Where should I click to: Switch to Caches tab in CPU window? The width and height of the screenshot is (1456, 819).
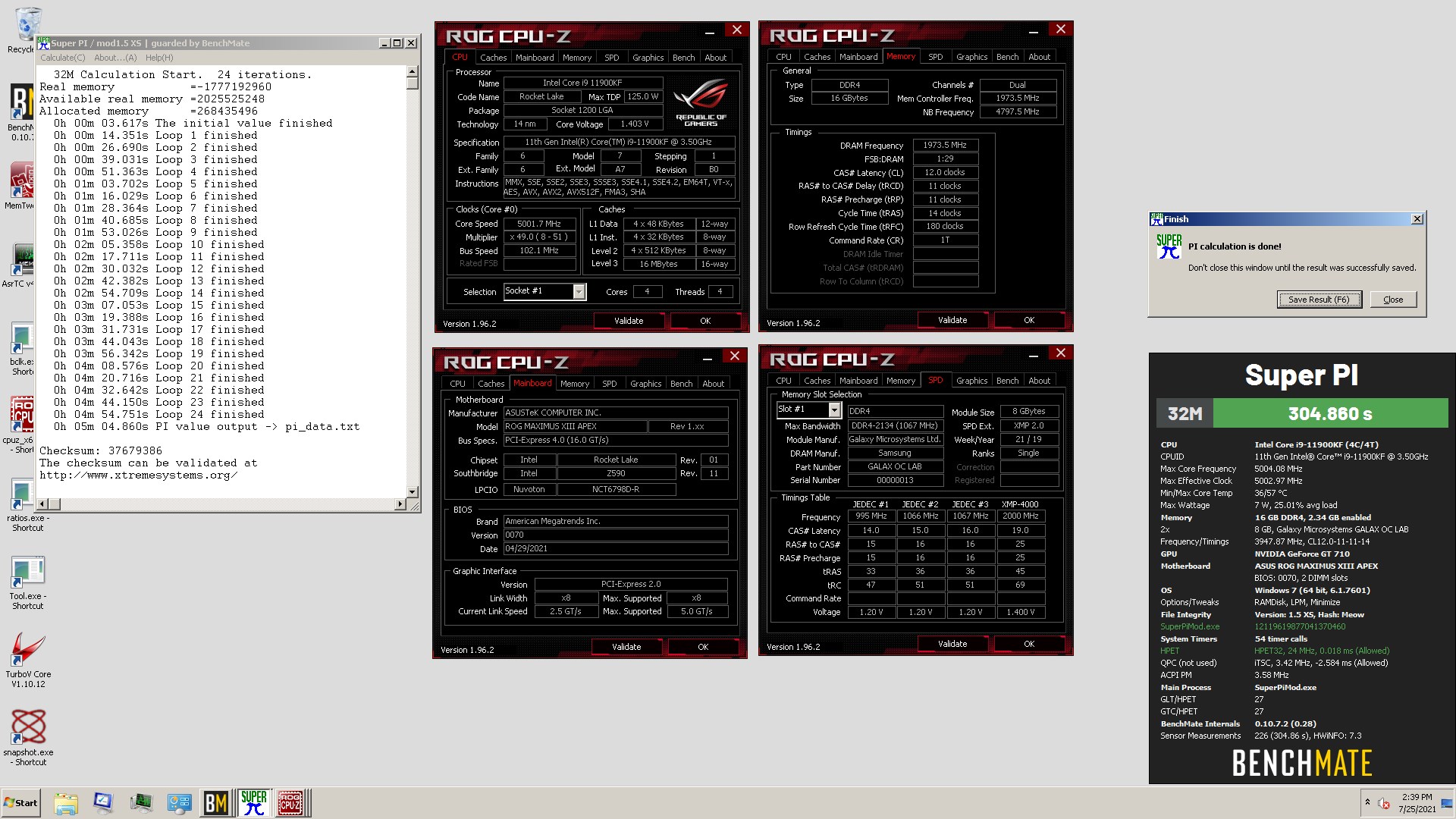493,58
